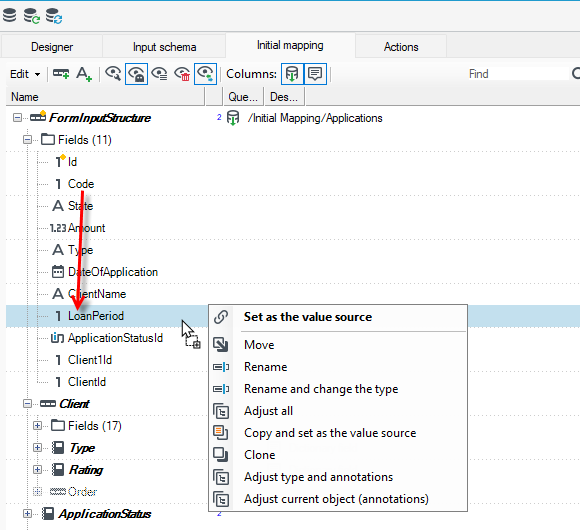
Task: Click the Des... column header
Action: [284, 97]
